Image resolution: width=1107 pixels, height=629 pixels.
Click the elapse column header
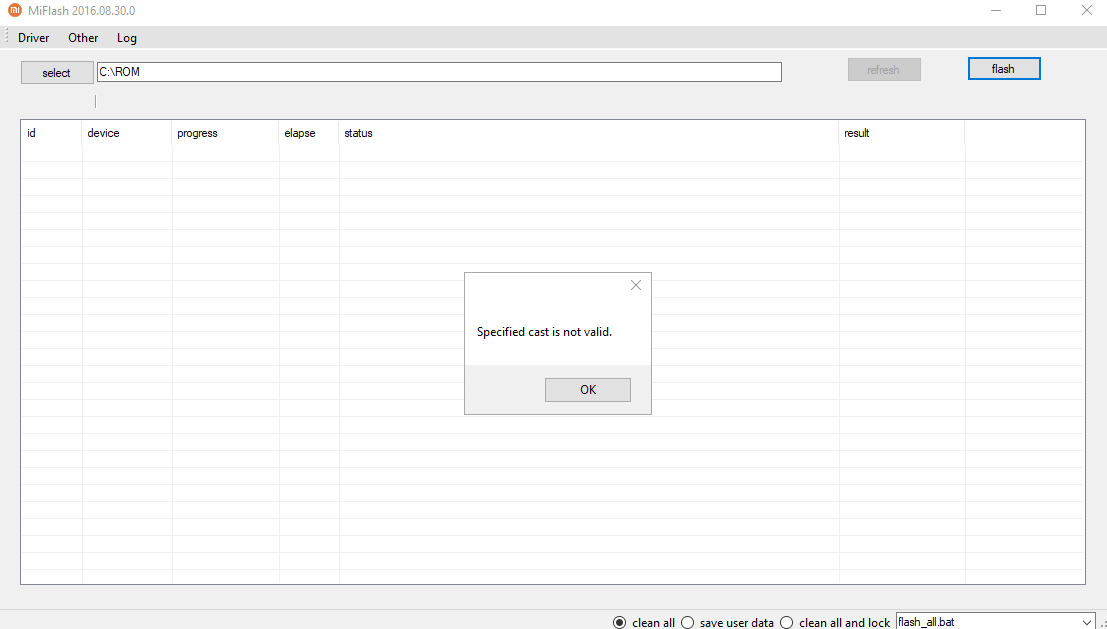pyautogui.click(x=309, y=133)
